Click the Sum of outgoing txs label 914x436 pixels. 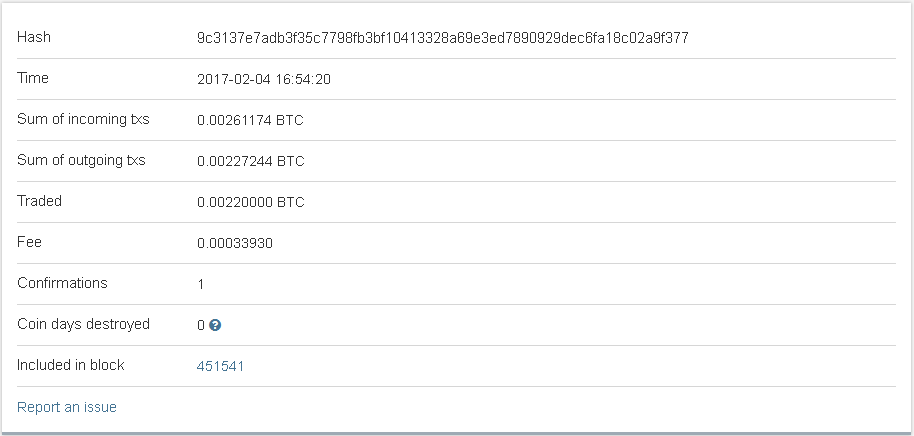click(x=81, y=160)
